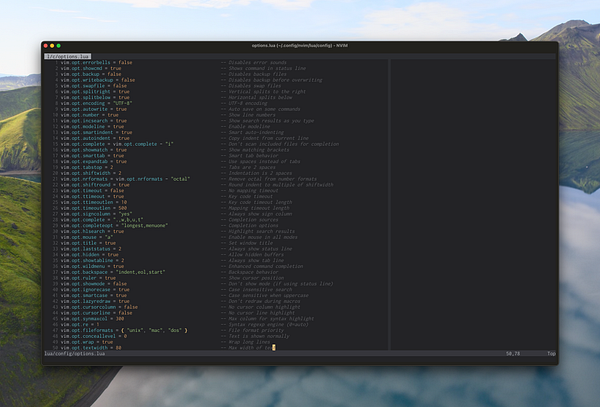Image resolution: width=600 pixels, height=407 pixels.
Task: Click the "i" string on the complete line
Action: pyautogui.click(x=169, y=144)
